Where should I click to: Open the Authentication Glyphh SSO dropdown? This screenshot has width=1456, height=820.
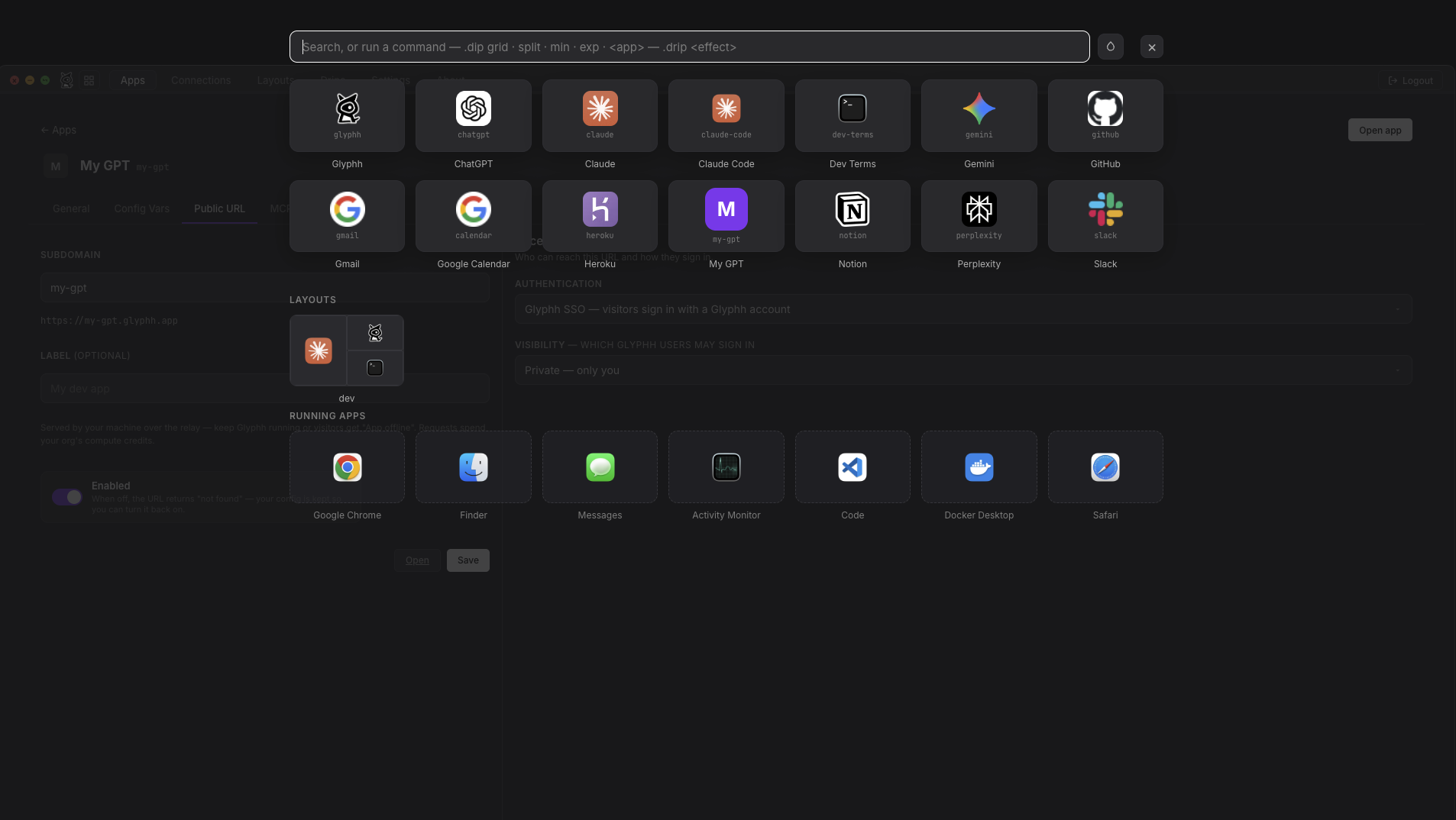tap(963, 309)
